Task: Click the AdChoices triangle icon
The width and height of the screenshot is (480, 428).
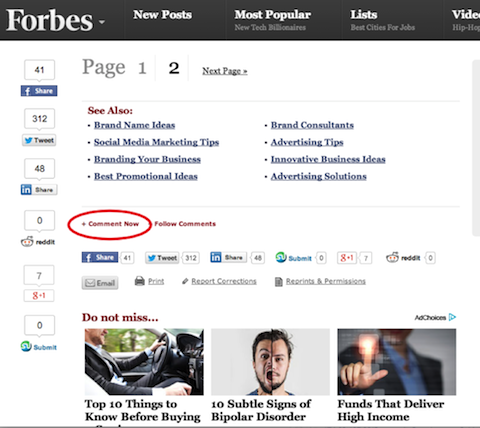Action: (452, 317)
